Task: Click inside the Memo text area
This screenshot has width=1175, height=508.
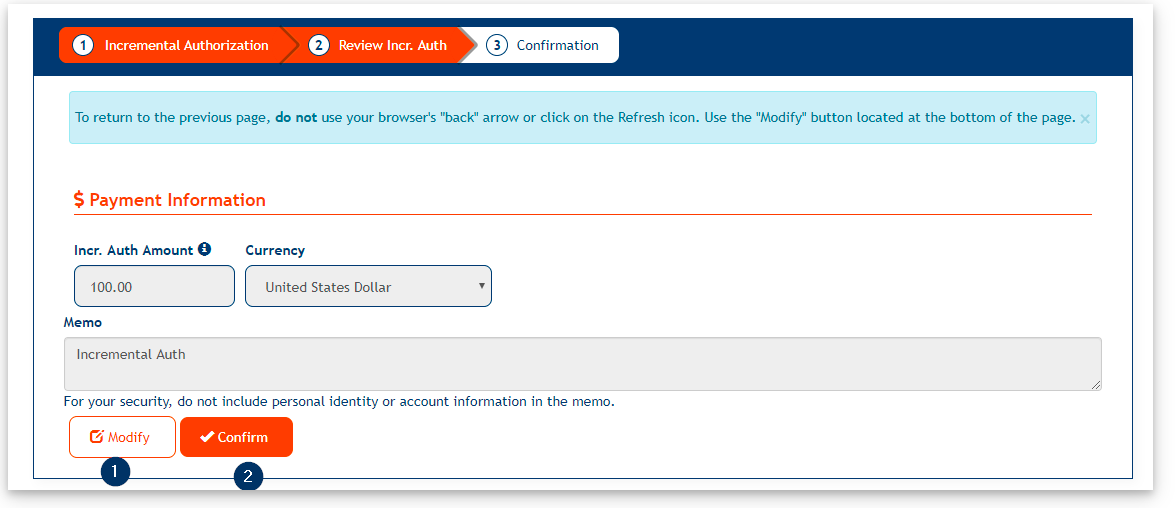Action: (582, 363)
